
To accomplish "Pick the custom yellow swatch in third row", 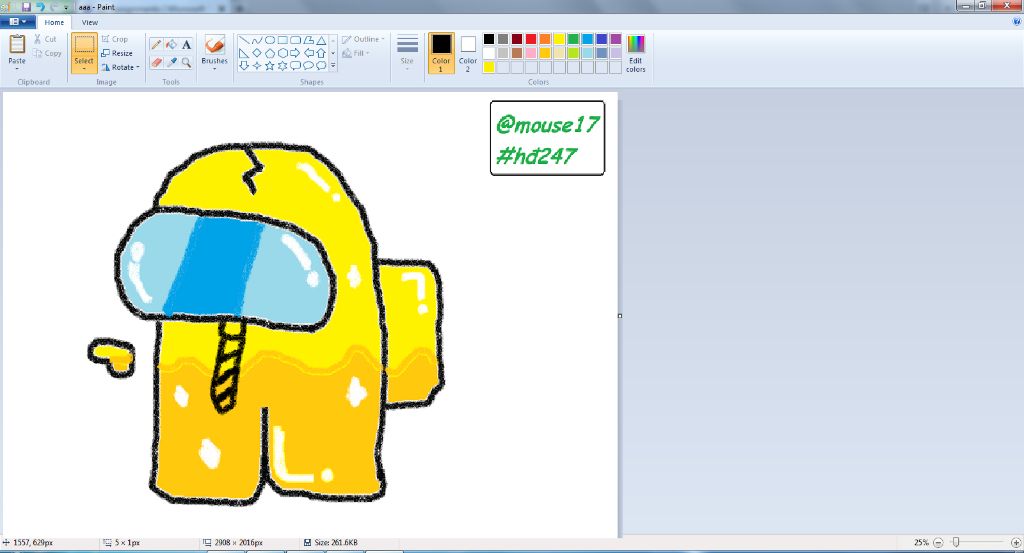I will click(x=488, y=67).
